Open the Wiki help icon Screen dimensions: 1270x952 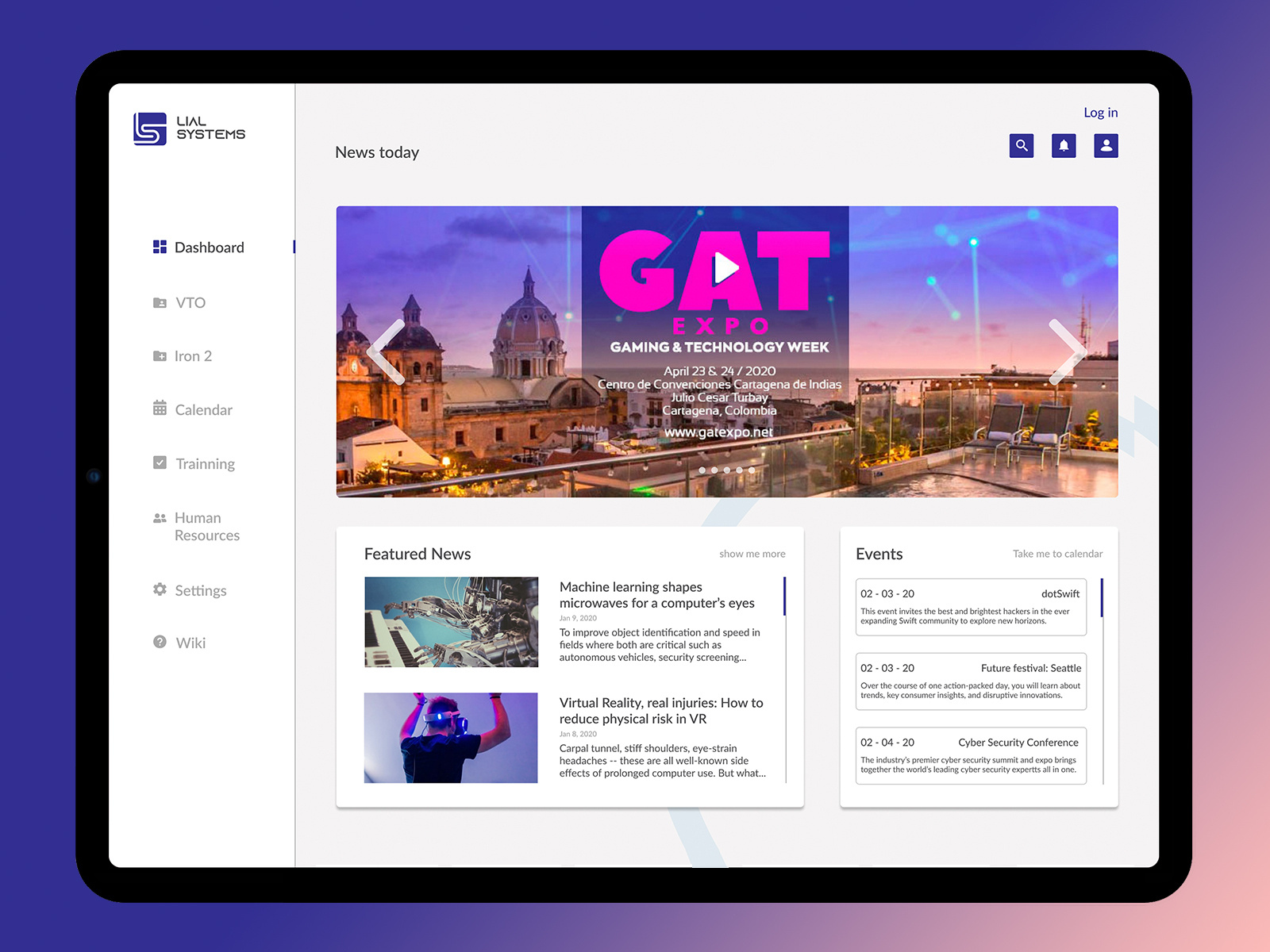(x=159, y=643)
